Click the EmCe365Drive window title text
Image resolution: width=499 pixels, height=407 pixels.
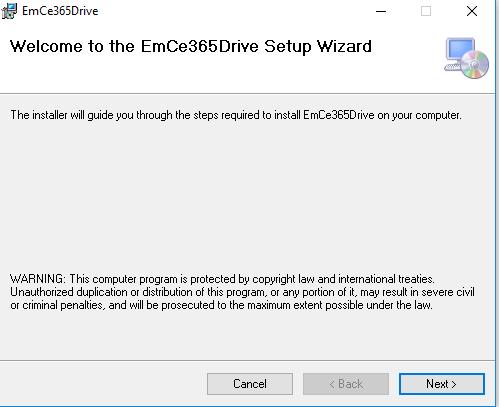click(x=60, y=11)
